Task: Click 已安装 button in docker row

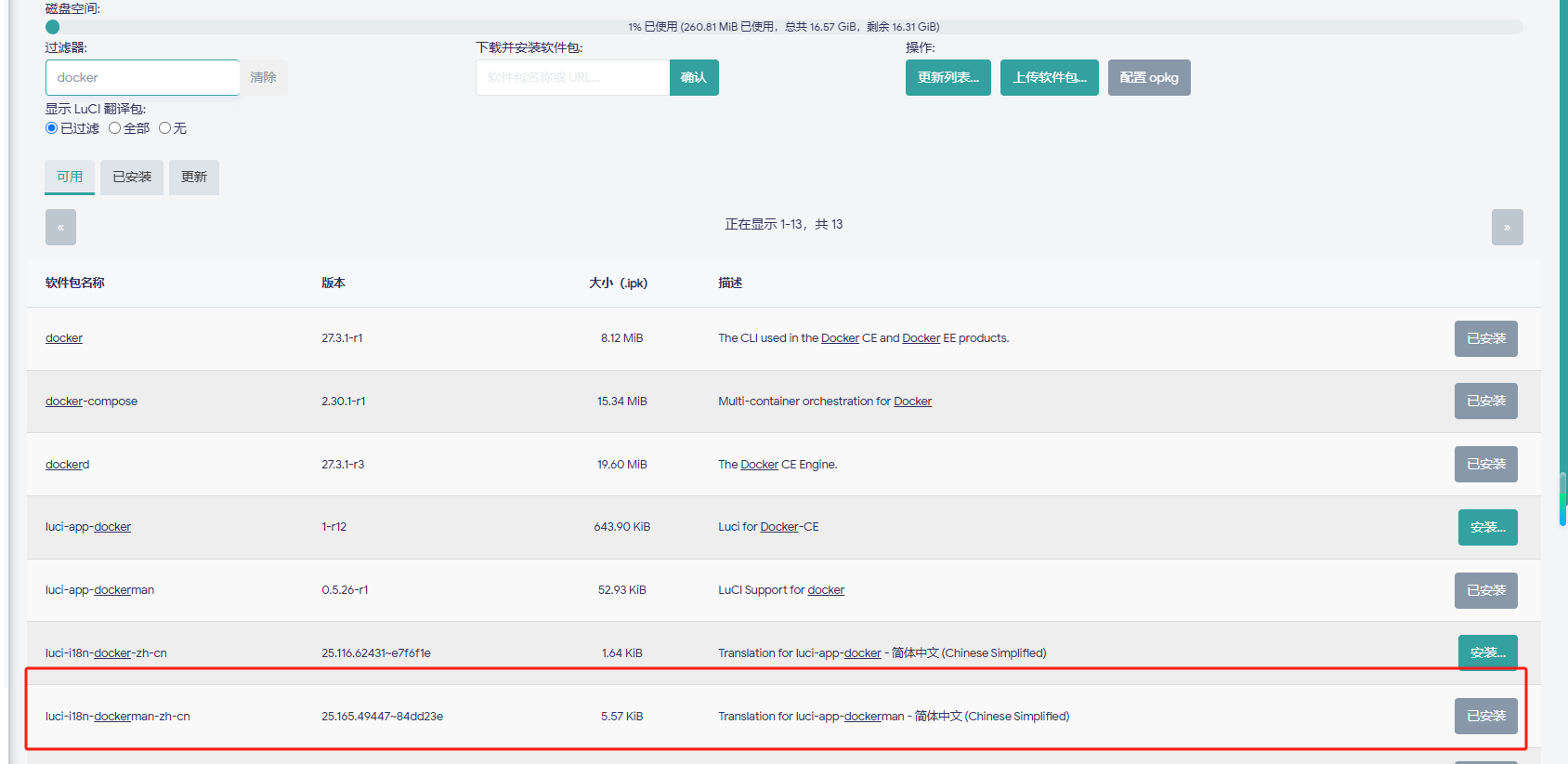Action: (x=1485, y=338)
